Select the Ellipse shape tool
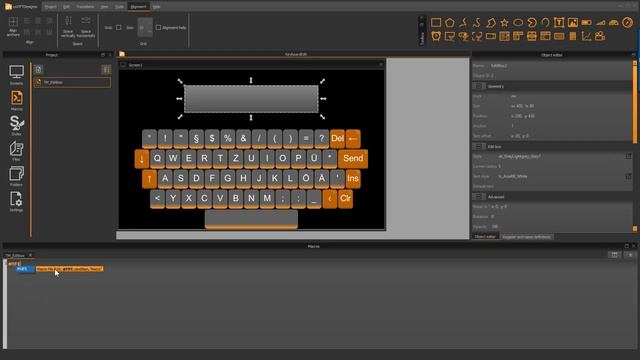This screenshot has height=360, width=640. pyautogui.click(x=518, y=22)
